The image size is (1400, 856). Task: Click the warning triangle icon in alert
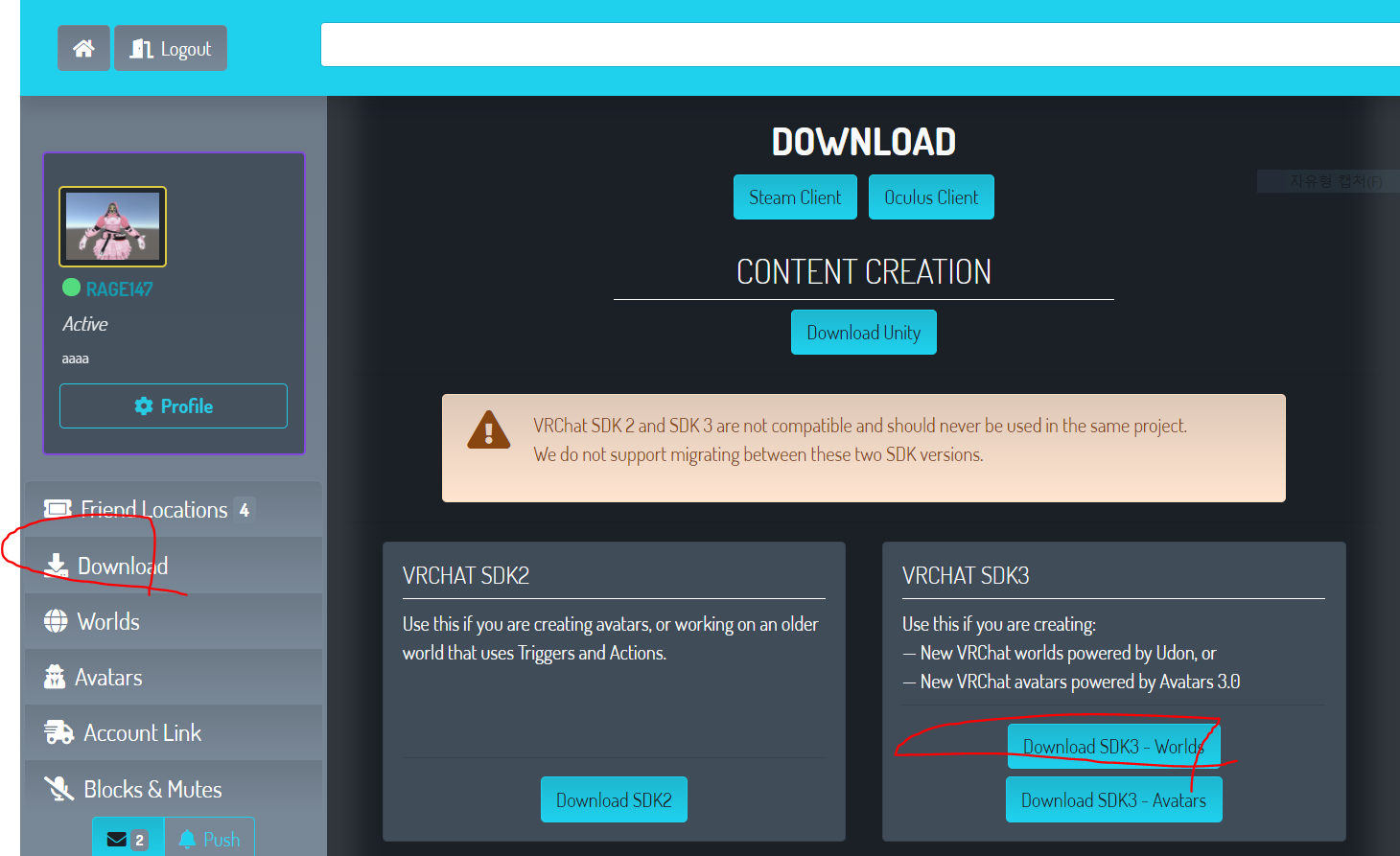(489, 430)
